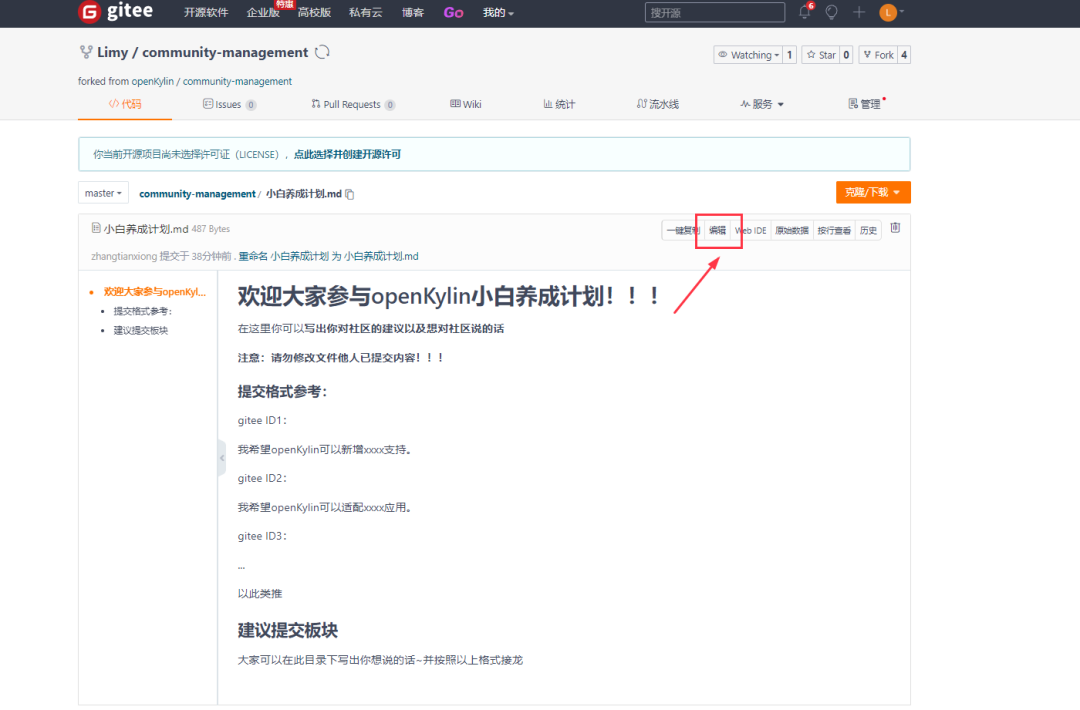Click the 点此选择并创建开源许可 link
Screen dimensions: 1080x710
tap(347, 154)
